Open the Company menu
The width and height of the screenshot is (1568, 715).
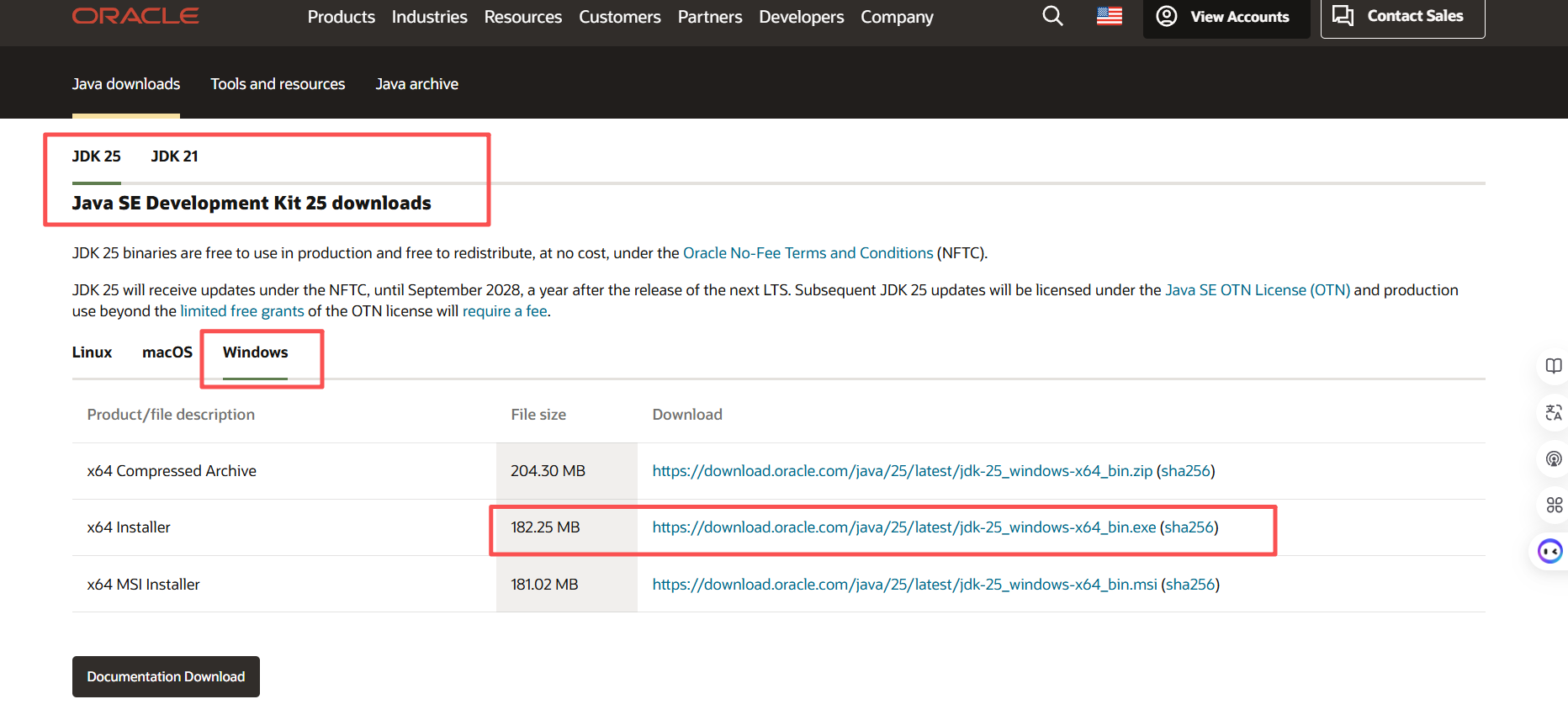[897, 17]
